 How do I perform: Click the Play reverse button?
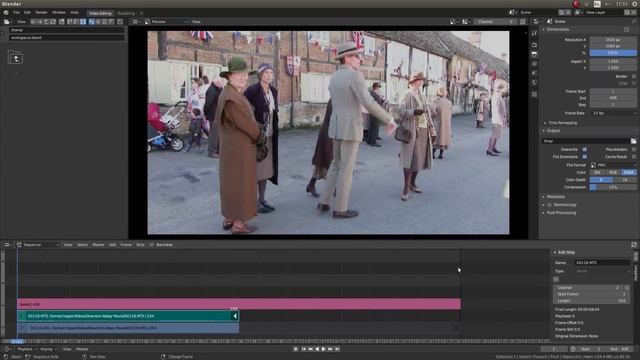[317, 349]
